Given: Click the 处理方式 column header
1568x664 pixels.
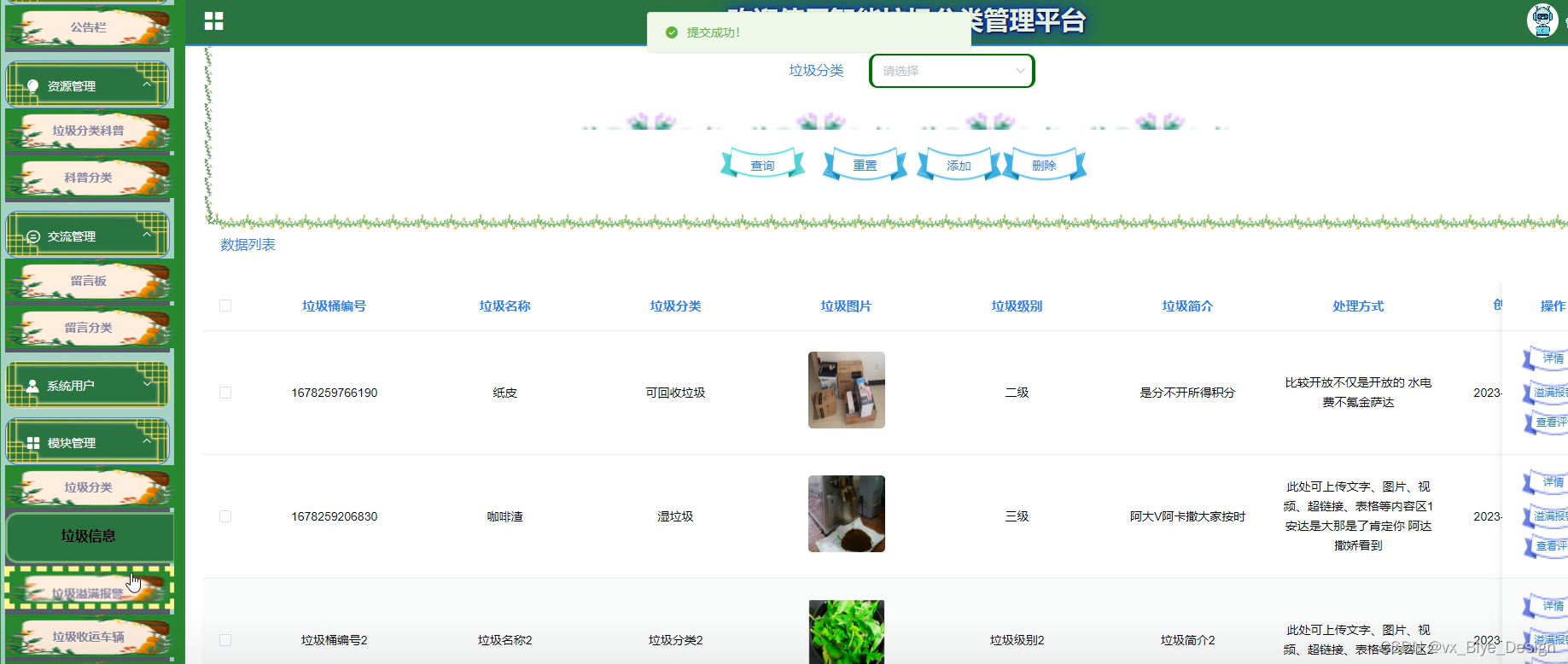Looking at the screenshot, I should pyautogui.click(x=1359, y=306).
